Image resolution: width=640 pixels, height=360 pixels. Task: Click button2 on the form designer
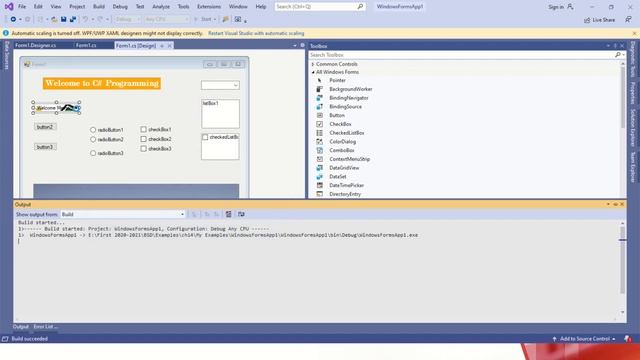tap(45, 127)
